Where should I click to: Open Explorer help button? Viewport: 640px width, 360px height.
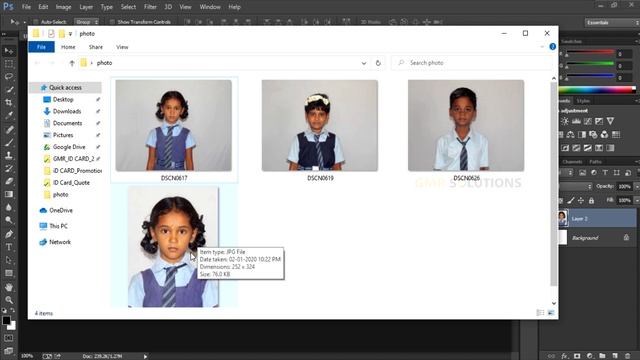coord(553,47)
